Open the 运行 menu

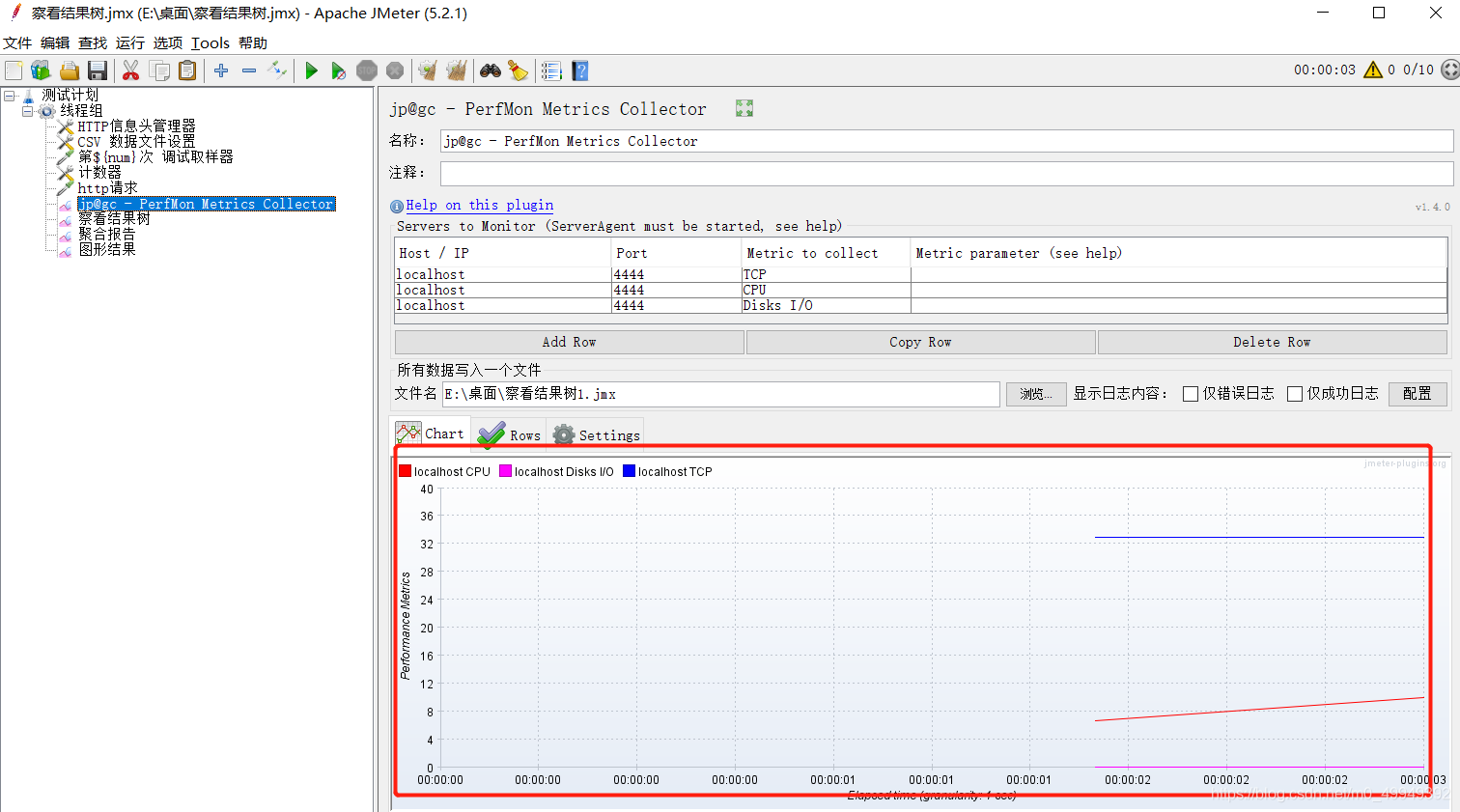click(x=130, y=42)
